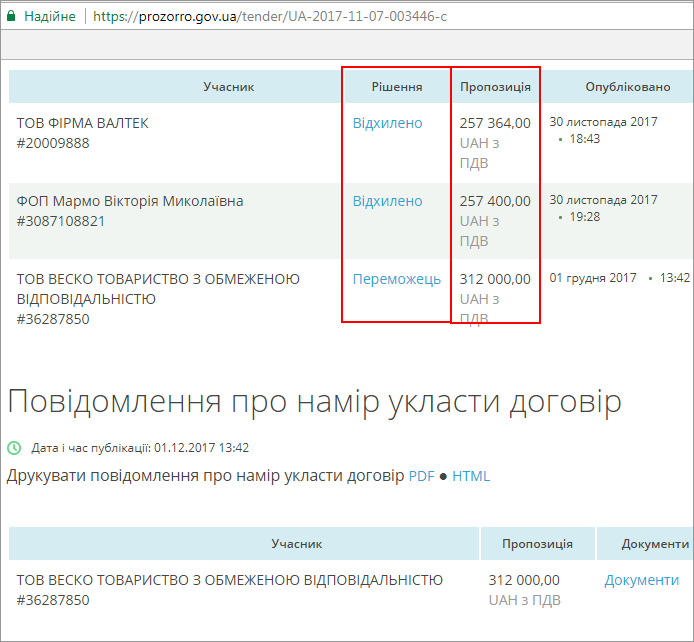The width and height of the screenshot is (694, 642).
Task: Click the Надійне secure site label
Action: pyautogui.click(x=50, y=16)
